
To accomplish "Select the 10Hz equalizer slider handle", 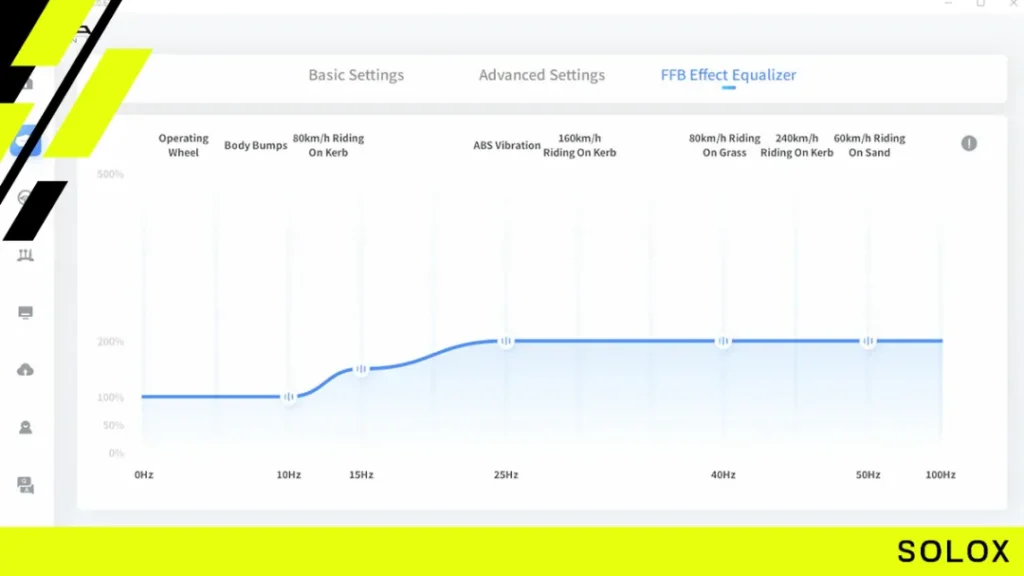I will pyautogui.click(x=289, y=396).
